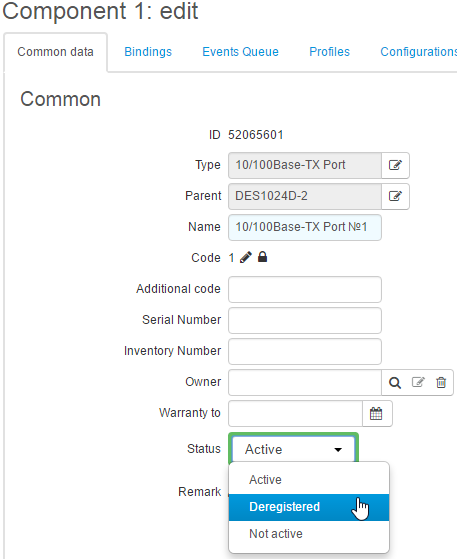Switch to the Bindings tab
The height and width of the screenshot is (559, 457).
[148, 52]
